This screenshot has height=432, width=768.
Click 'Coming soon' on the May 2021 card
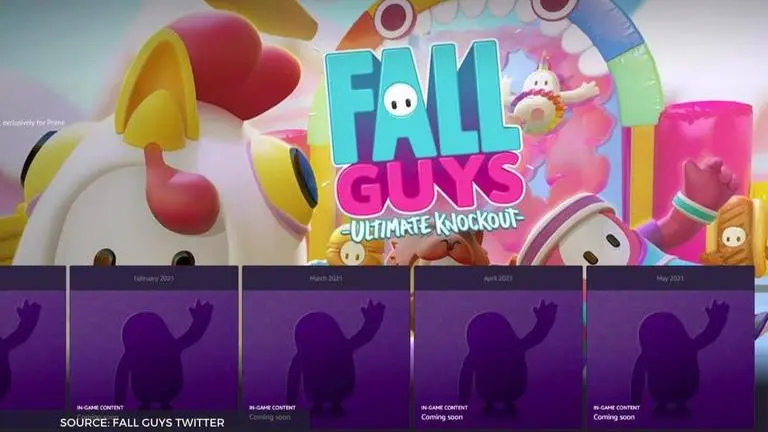coord(614,417)
